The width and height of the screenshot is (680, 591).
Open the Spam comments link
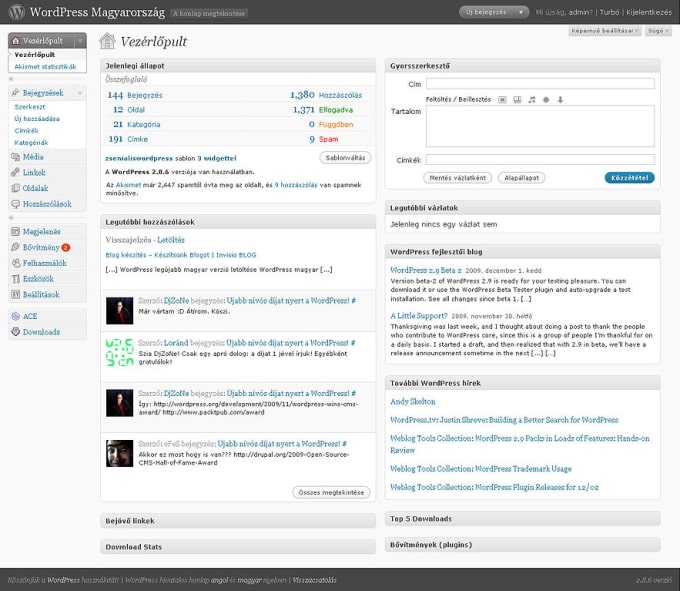click(x=328, y=139)
